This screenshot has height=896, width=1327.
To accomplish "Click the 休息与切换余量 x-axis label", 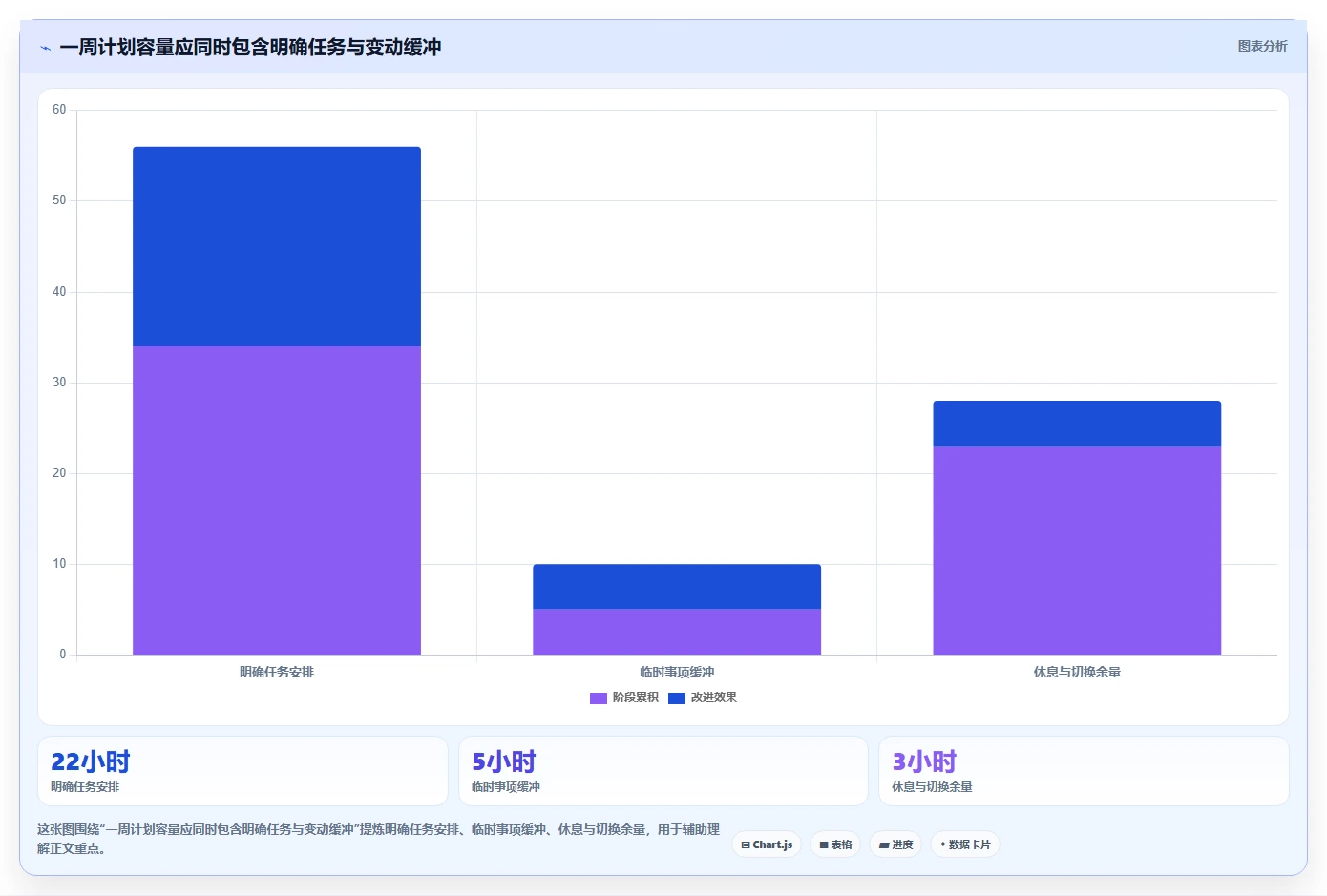I will tap(1077, 672).
